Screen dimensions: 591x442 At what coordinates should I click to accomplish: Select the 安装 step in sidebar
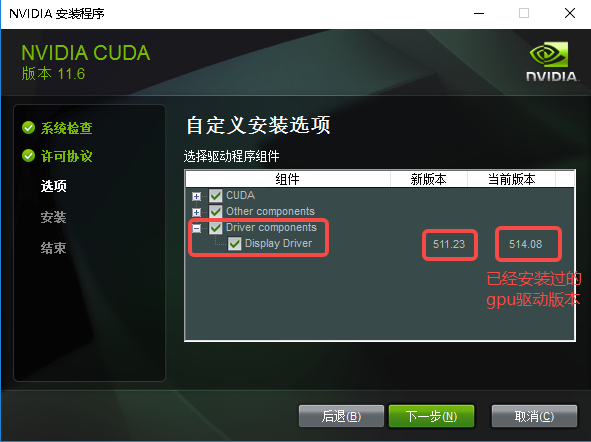pos(54,217)
